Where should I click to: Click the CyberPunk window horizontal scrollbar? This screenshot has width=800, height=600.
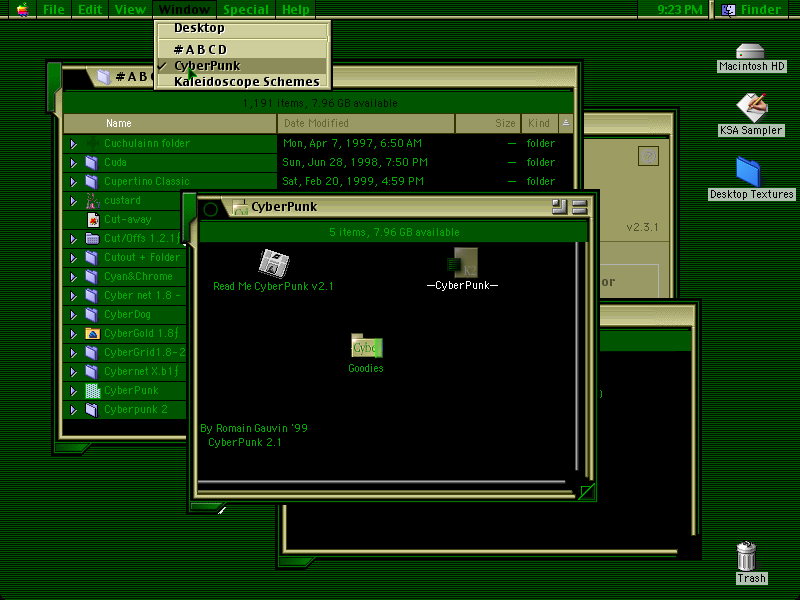point(382,482)
